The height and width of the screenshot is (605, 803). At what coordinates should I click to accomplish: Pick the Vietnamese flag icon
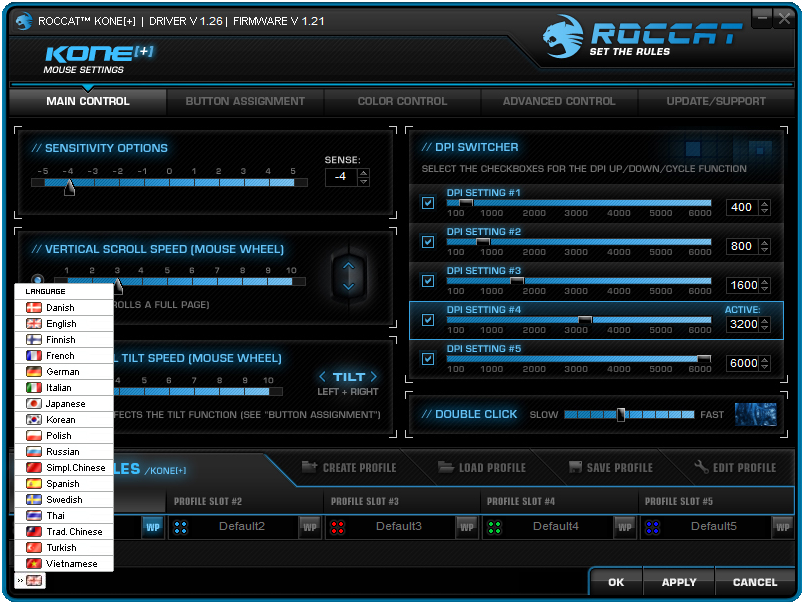tap(34, 564)
